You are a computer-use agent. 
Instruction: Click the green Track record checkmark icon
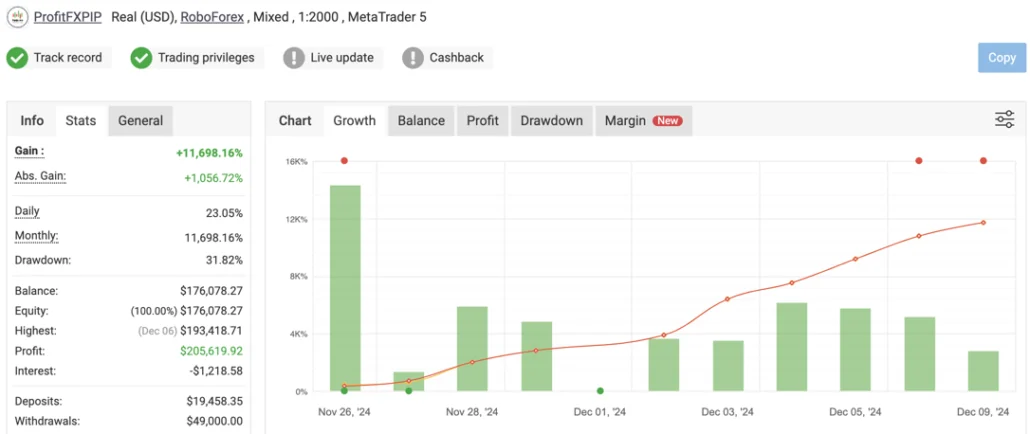tap(17, 58)
